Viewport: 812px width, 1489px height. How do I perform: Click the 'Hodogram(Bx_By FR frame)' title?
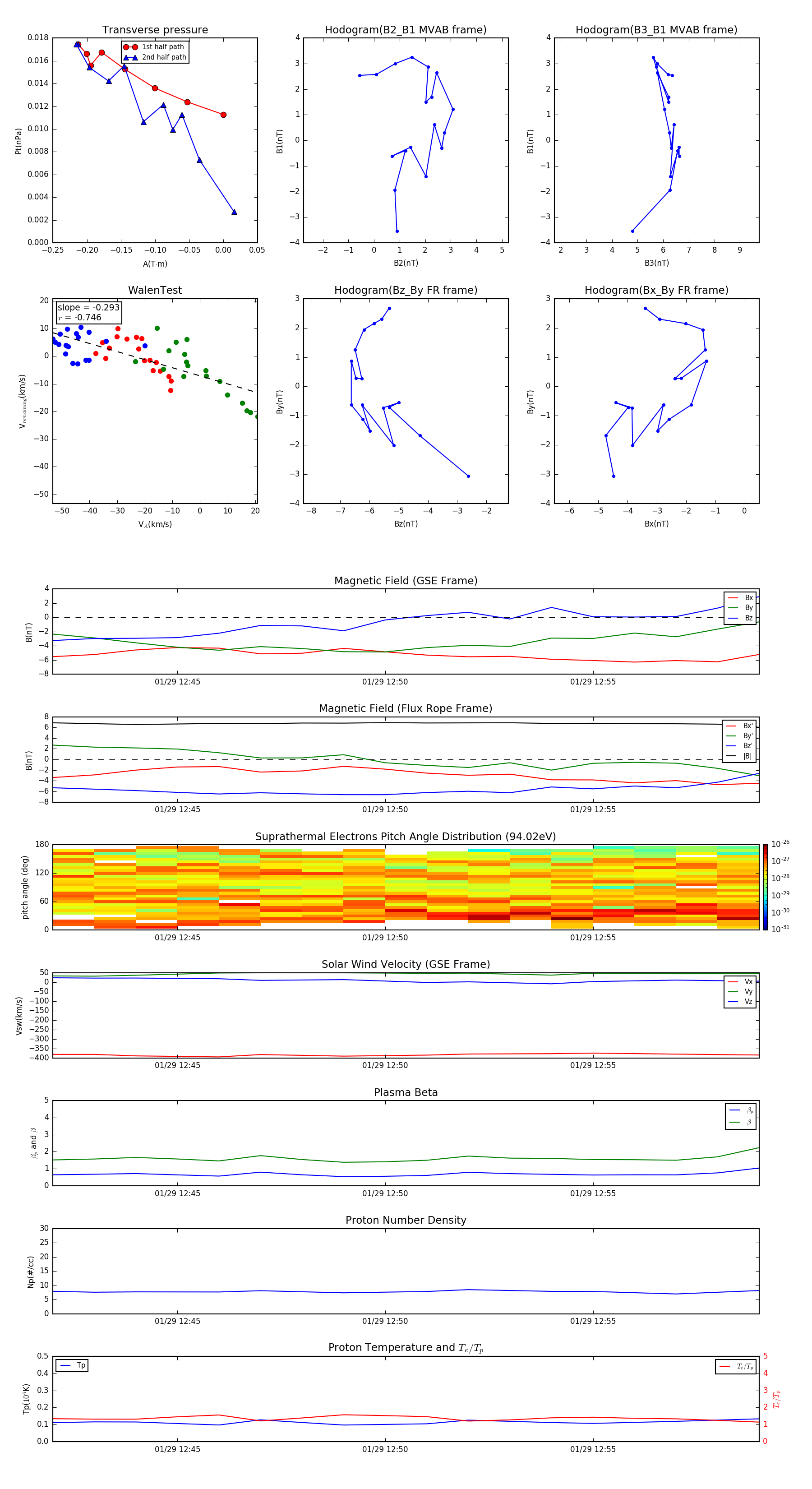coord(656,290)
